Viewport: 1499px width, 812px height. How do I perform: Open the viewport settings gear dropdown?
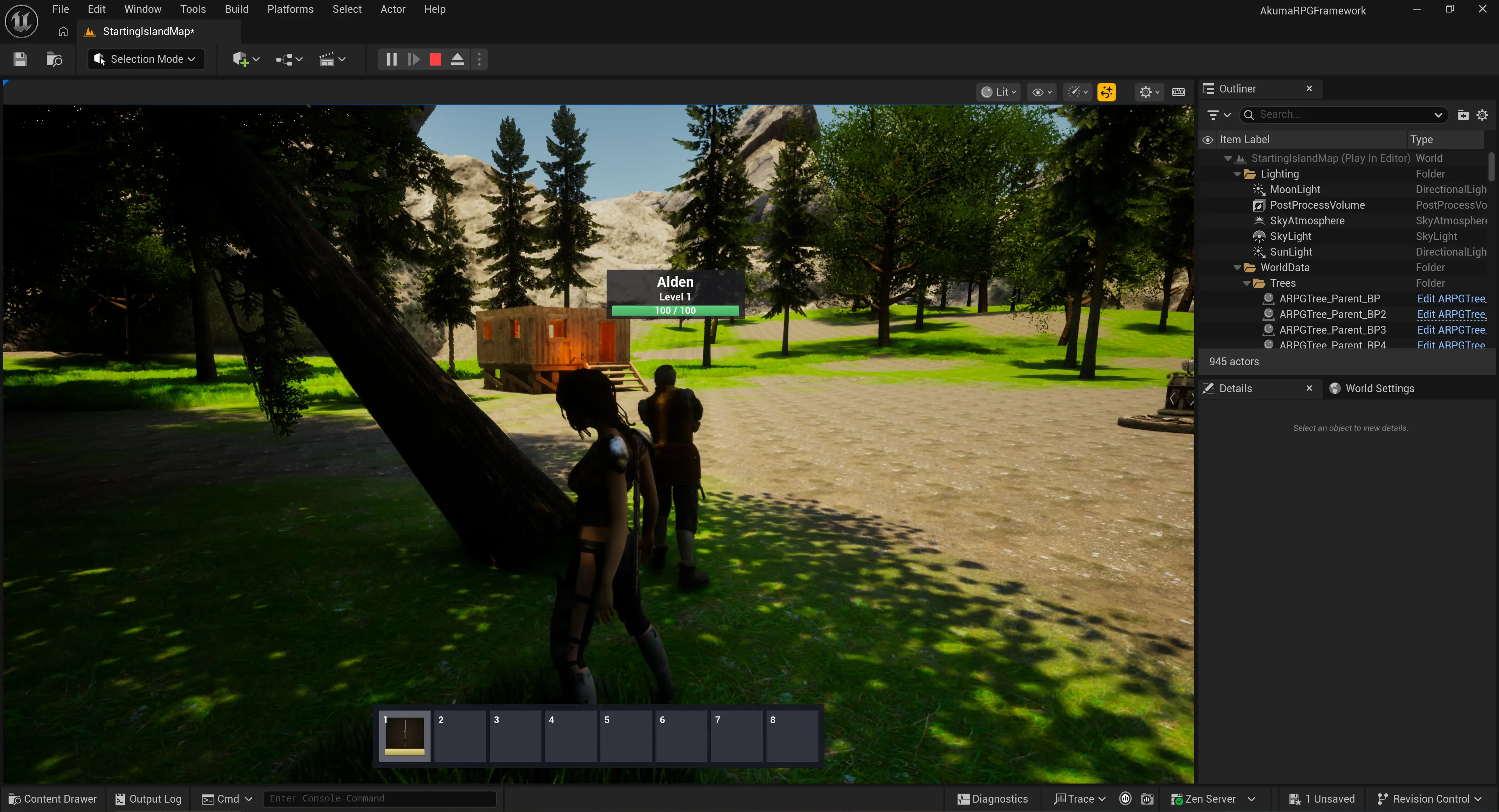(1149, 92)
